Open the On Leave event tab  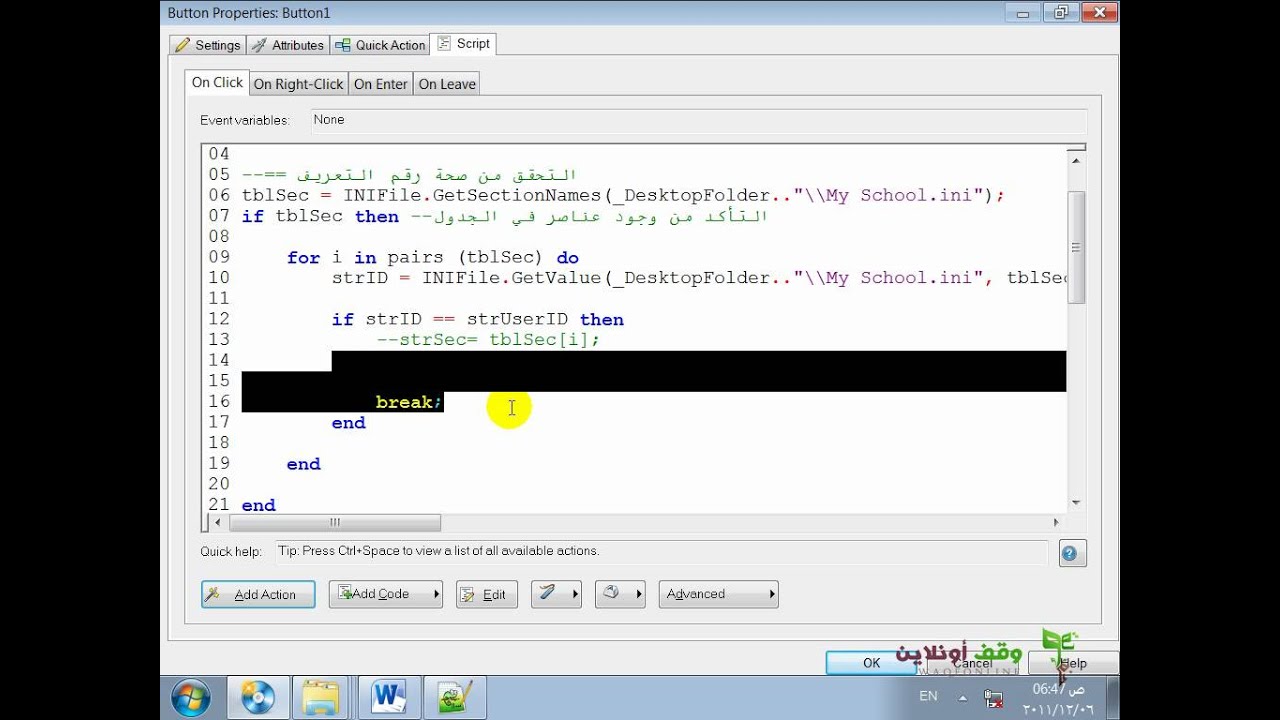pos(447,84)
